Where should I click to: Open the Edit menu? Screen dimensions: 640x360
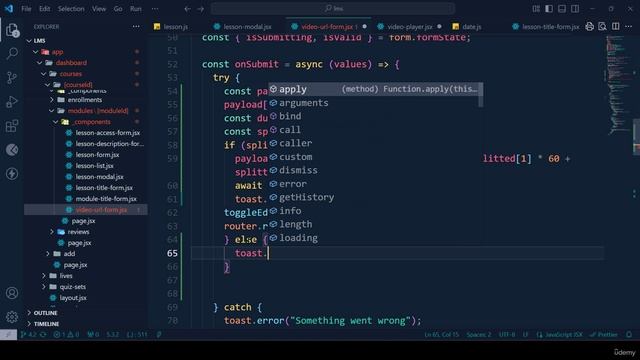[44, 9]
